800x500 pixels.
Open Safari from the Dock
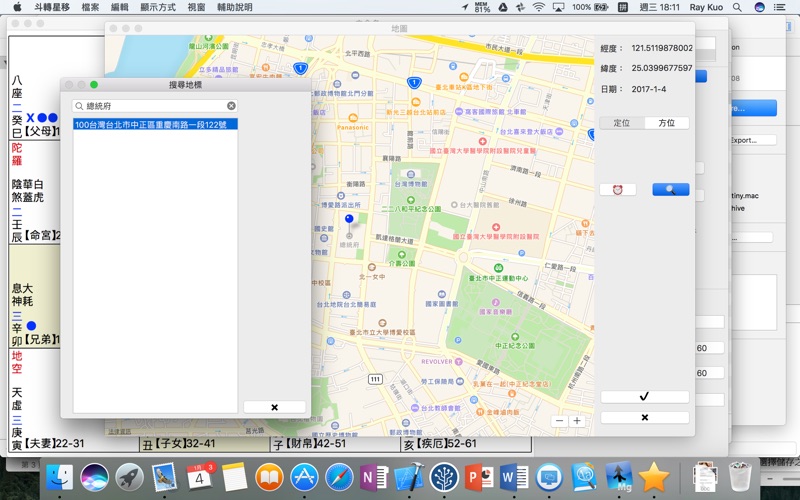click(x=339, y=477)
